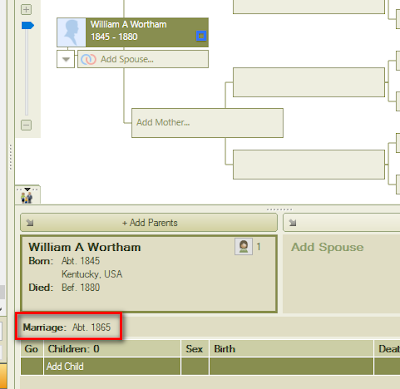Click the interlocking rings spouse icon
The height and width of the screenshot is (389, 400).
(88, 59)
